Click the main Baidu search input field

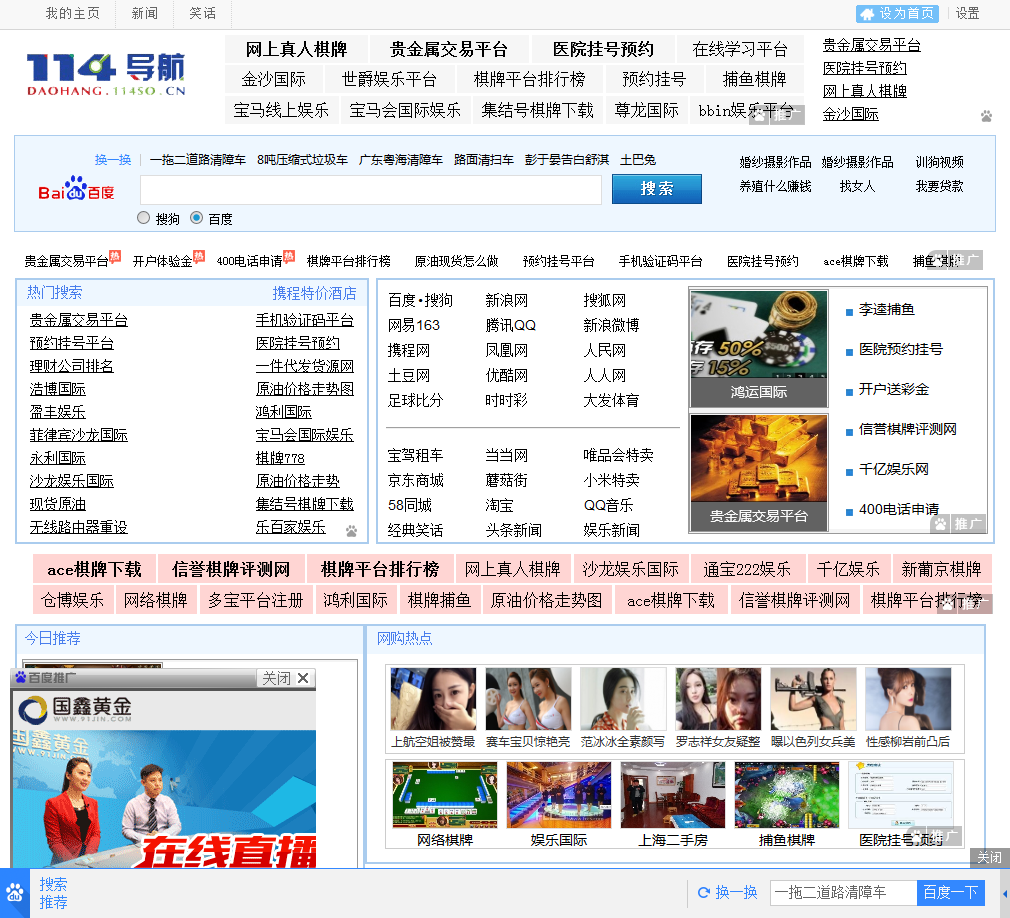(371, 190)
